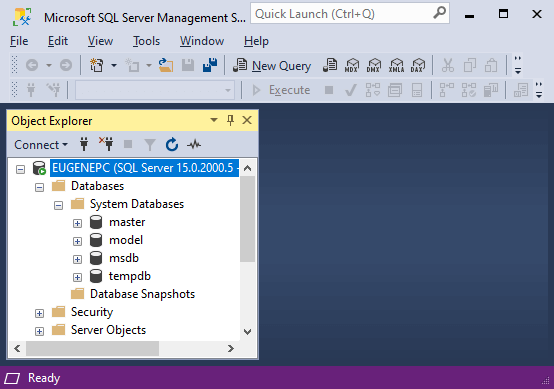Toggle Include Live Query Statistics
The height and width of the screenshot is (389, 554).
[468, 90]
